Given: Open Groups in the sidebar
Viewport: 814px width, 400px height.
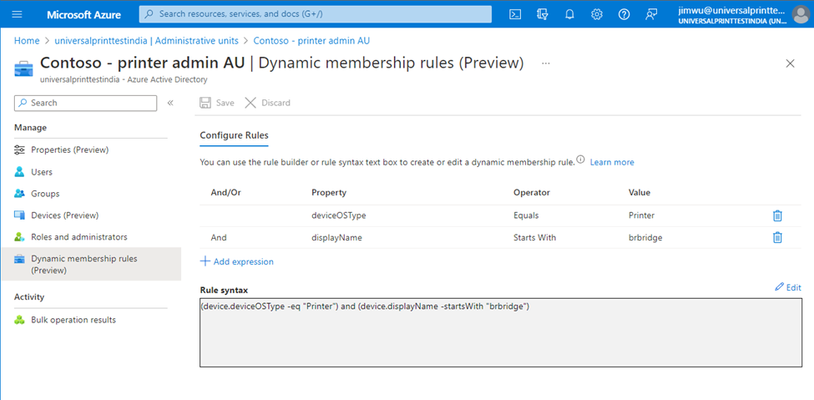Looking at the screenshot, I should tap(45, 194).
